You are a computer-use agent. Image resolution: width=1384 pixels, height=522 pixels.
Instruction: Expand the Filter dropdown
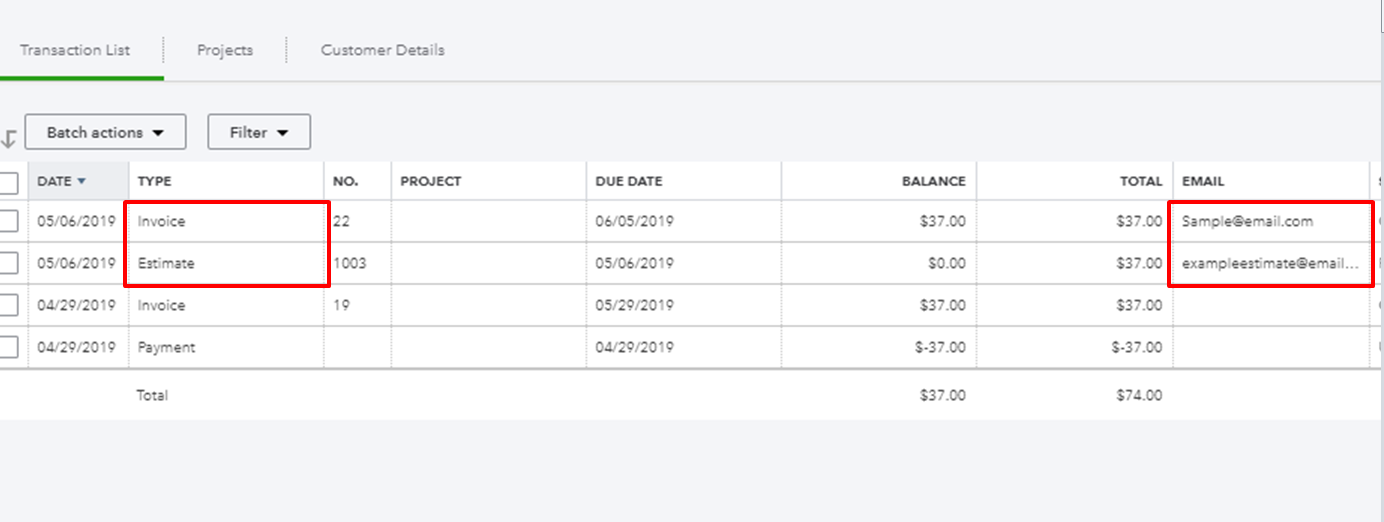pos(259,132)
